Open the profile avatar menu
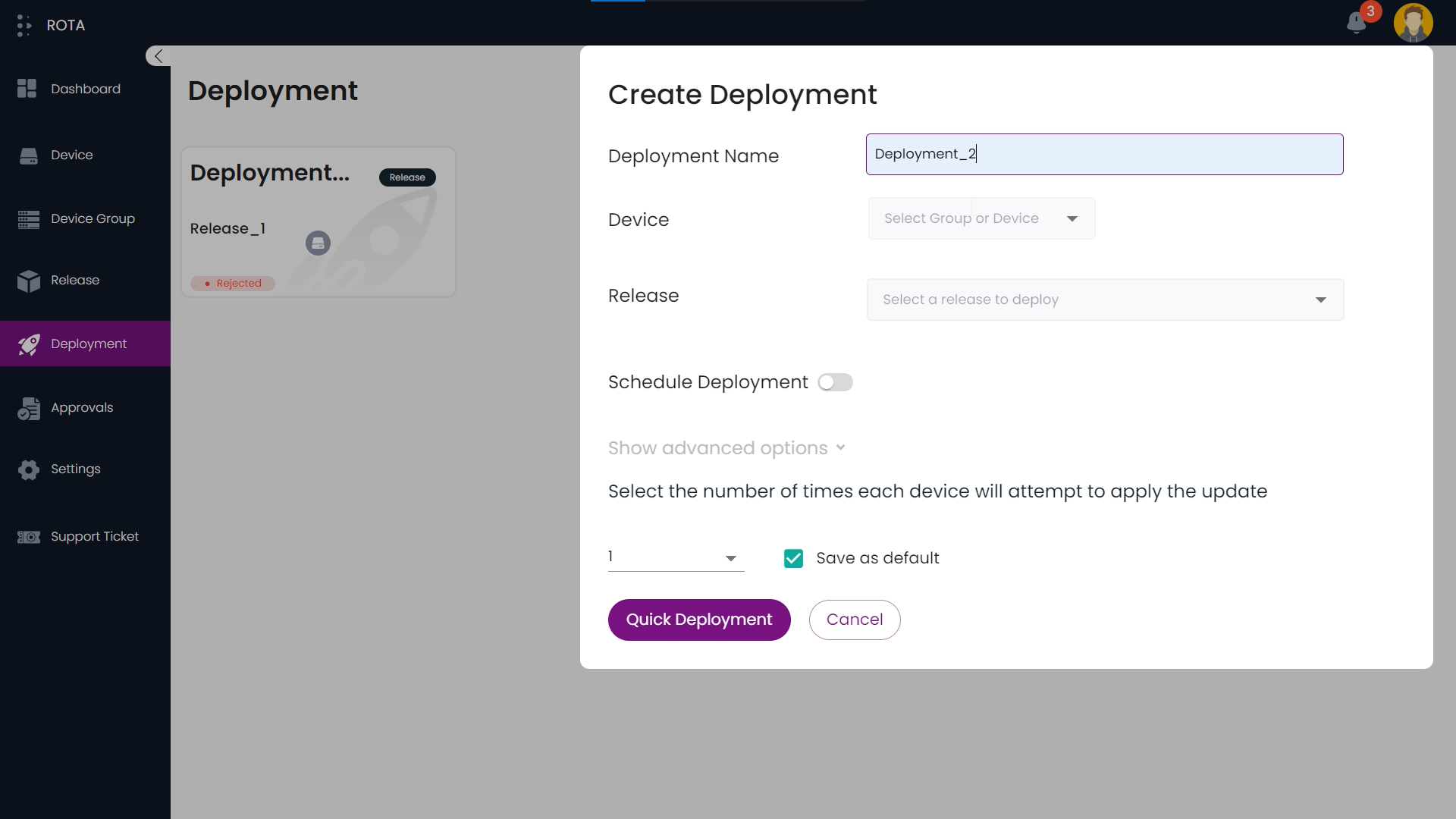Viewport: 1456px width, 819px height. (x=1414, y=23)
